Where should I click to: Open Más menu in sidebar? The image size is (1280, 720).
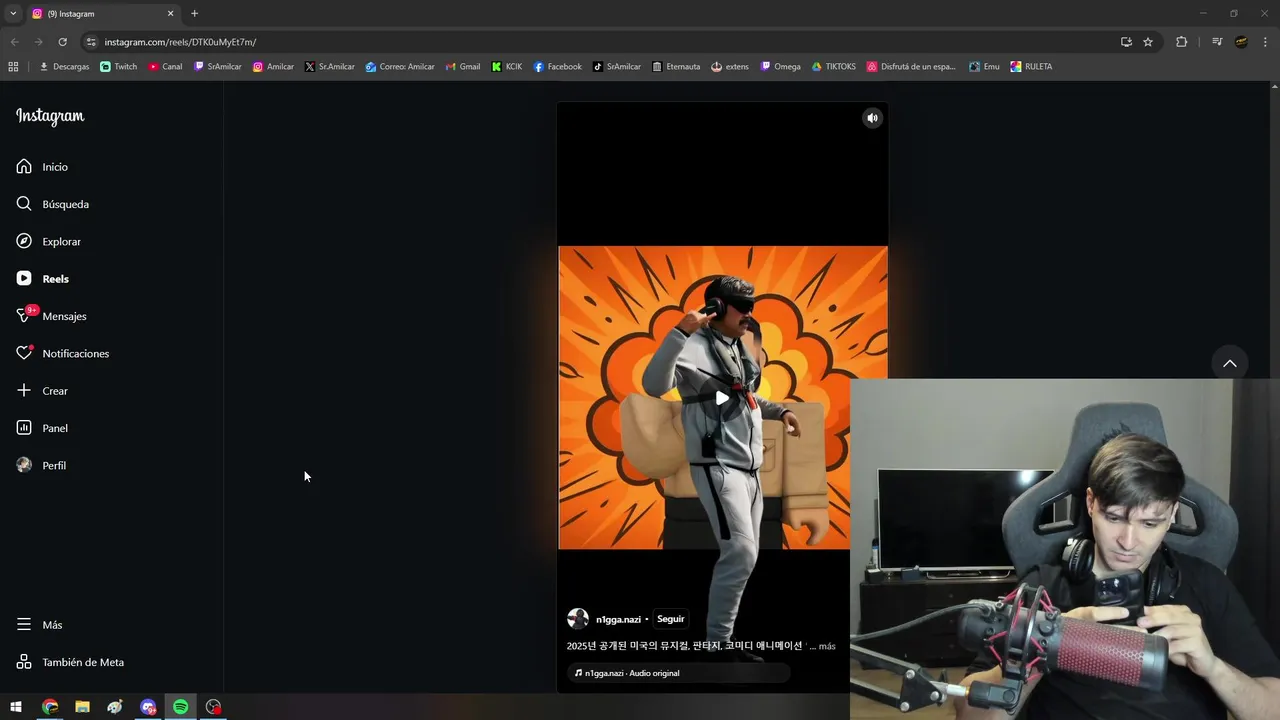click(x=39, y=625)
